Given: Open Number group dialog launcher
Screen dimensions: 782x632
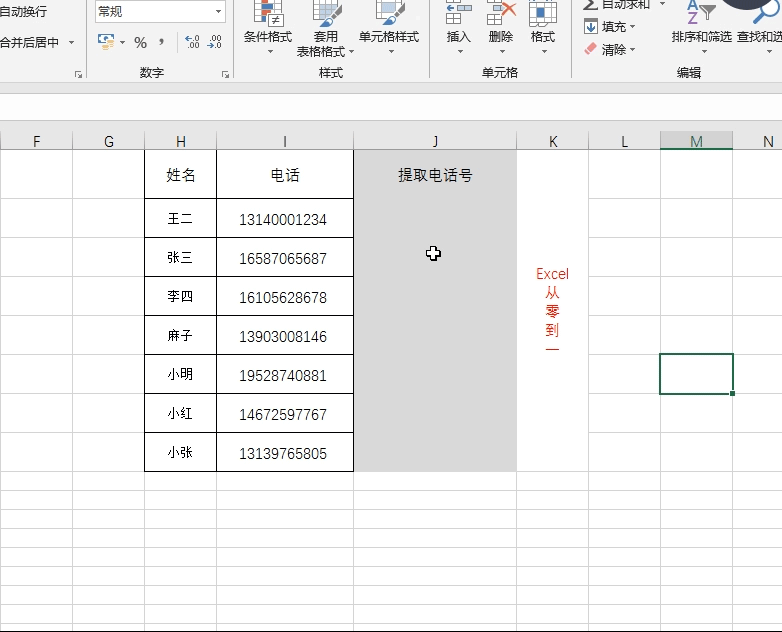Looking at the screenshot, I should tap(225, 74).
